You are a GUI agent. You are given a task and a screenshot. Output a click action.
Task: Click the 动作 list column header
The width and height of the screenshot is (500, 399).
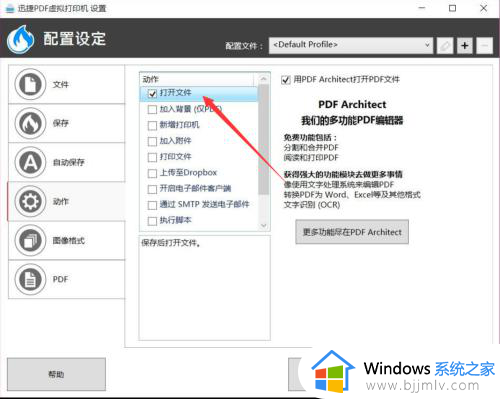tap(197, 79)
